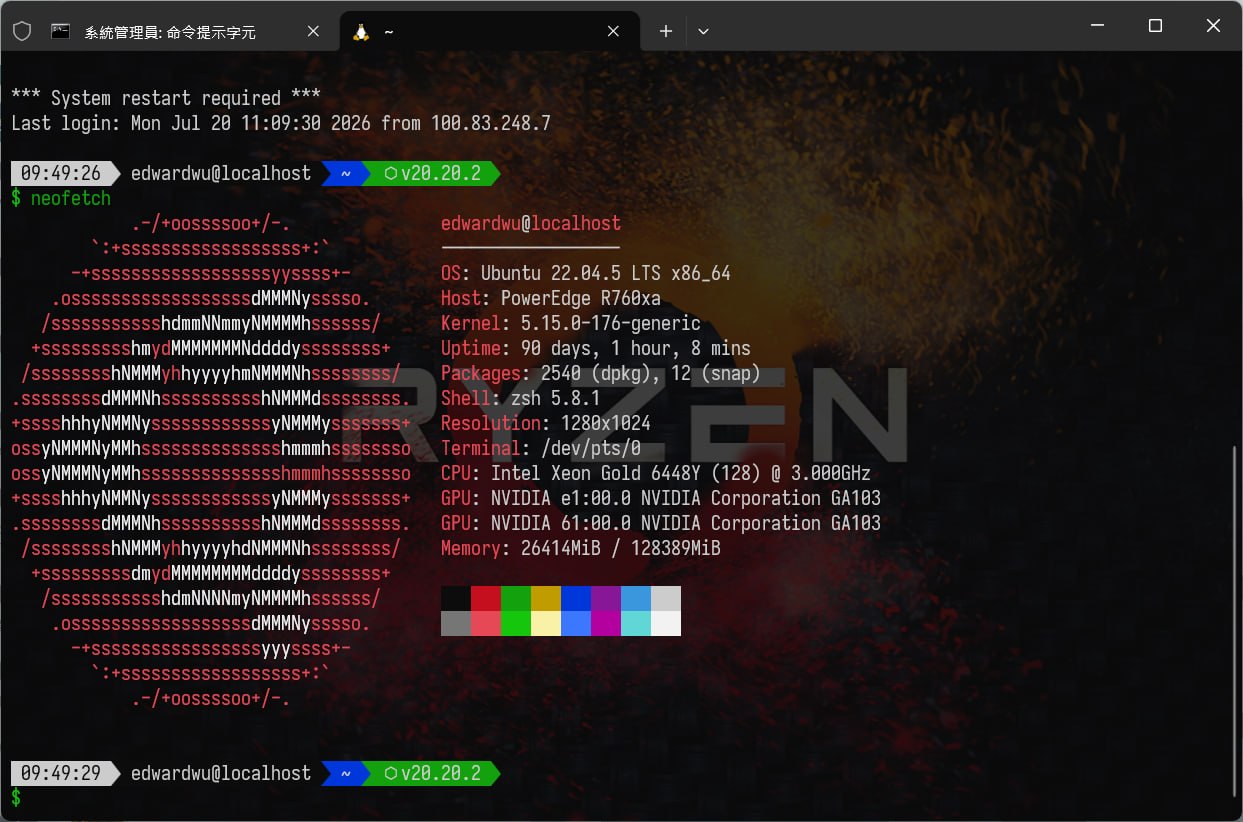Click the Packages: 2540 (dpkg) line

click(x=601, y=373)
